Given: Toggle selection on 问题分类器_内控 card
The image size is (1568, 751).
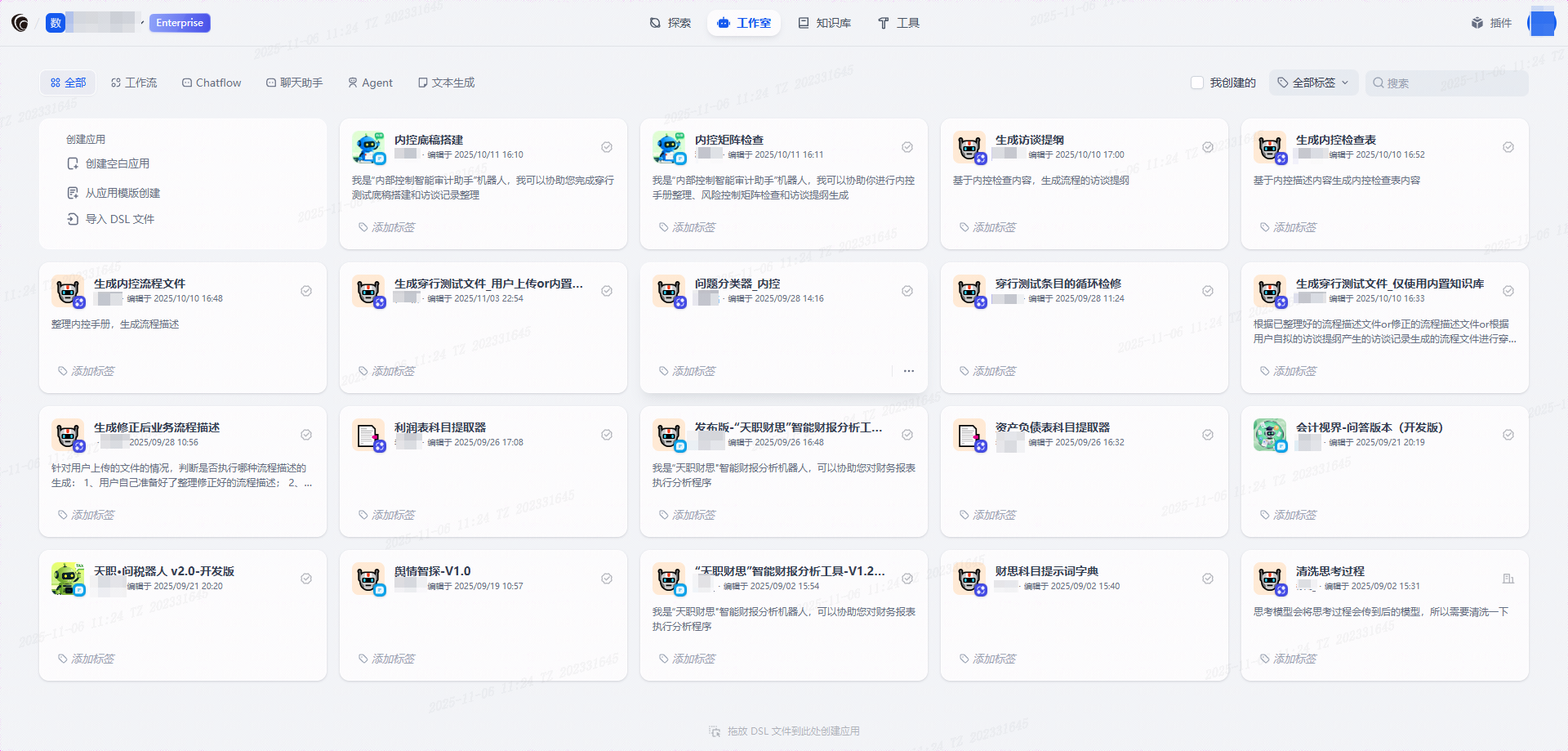Looking at the screenshot, I should (907, 291).
